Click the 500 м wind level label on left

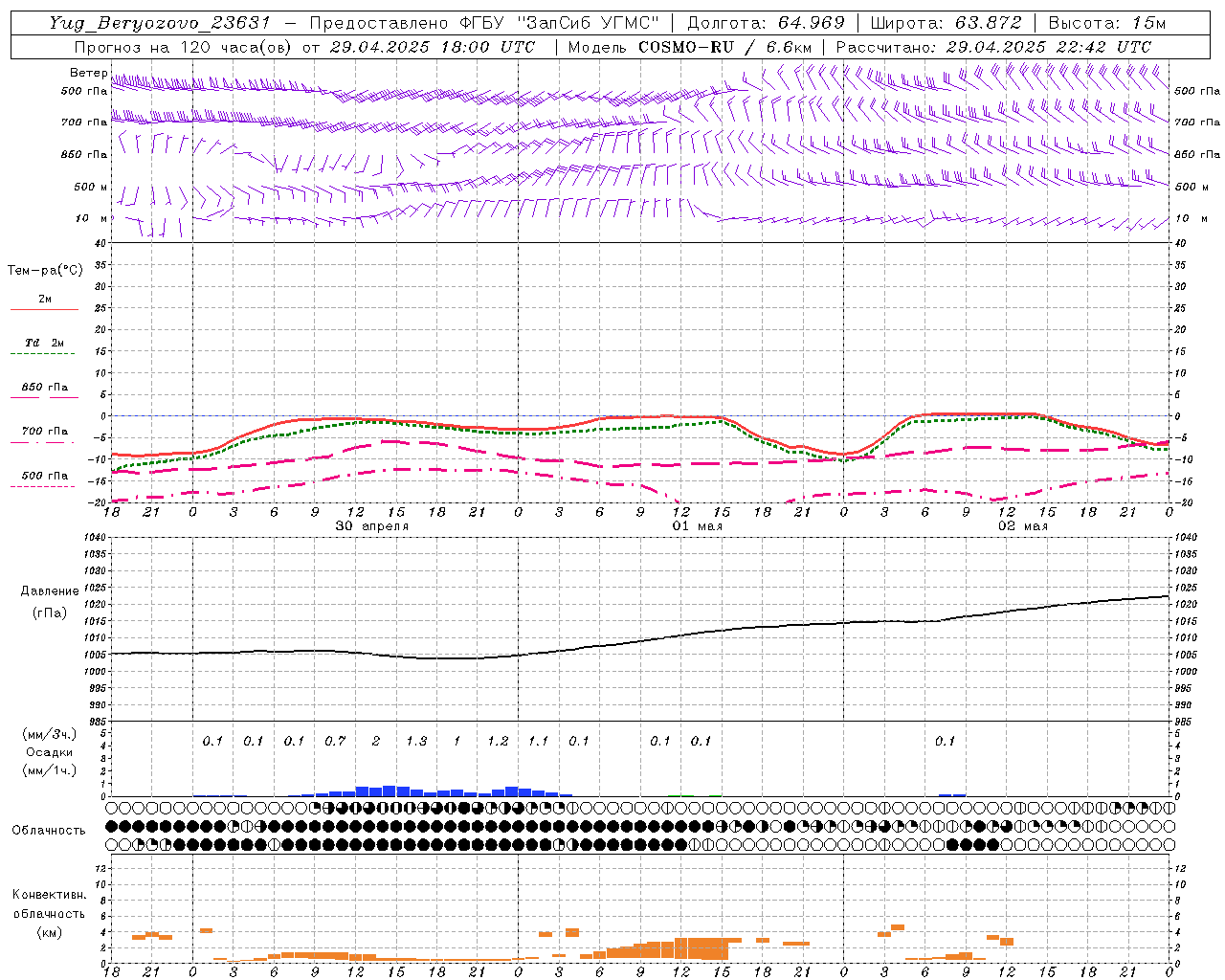click(91, 187)
